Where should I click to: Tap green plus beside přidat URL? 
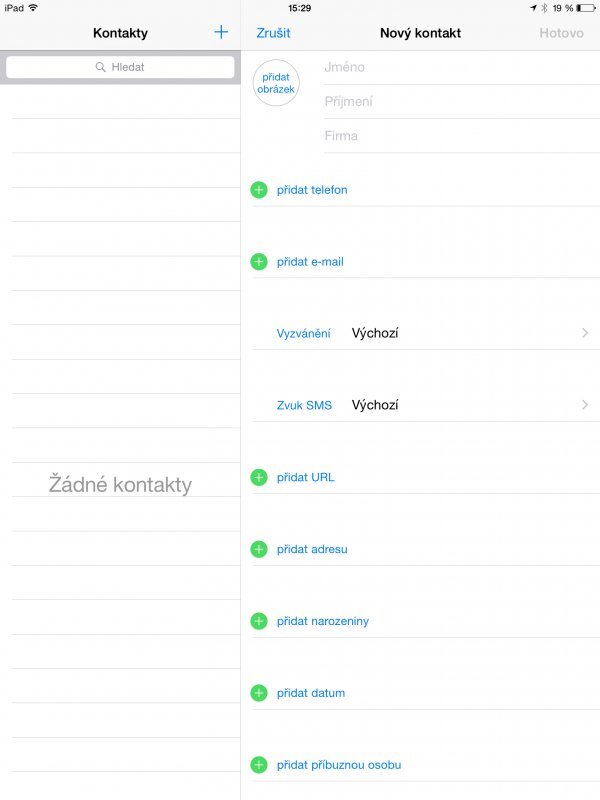click(x=259, y=478)
